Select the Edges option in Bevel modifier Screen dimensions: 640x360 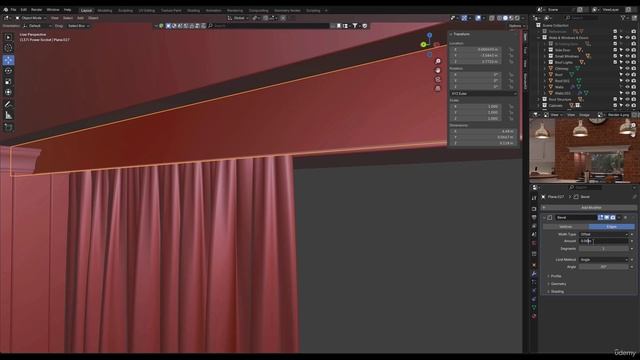(x=611, y=227)
